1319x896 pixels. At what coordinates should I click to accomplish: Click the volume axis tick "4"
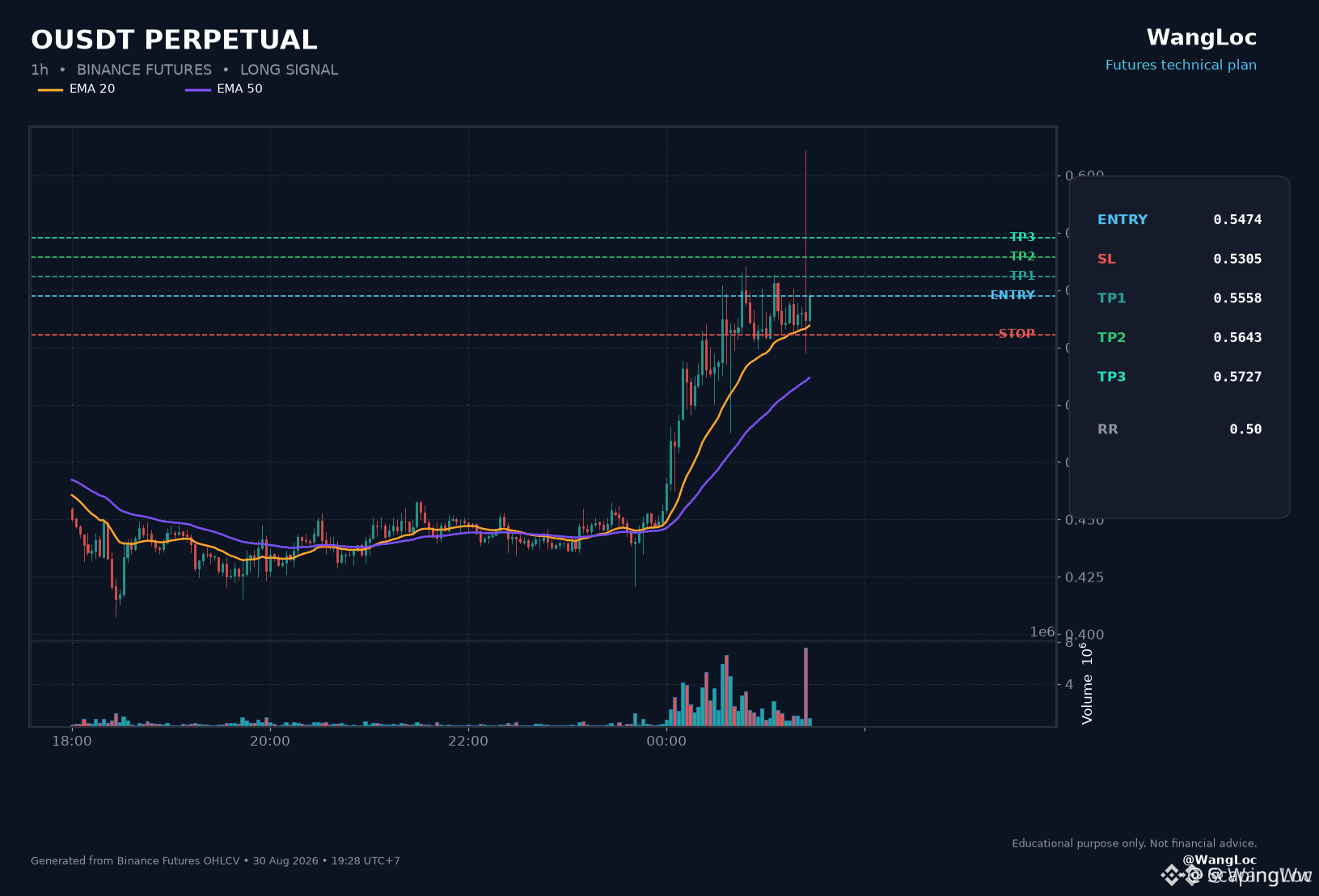tap(1069, 685)
